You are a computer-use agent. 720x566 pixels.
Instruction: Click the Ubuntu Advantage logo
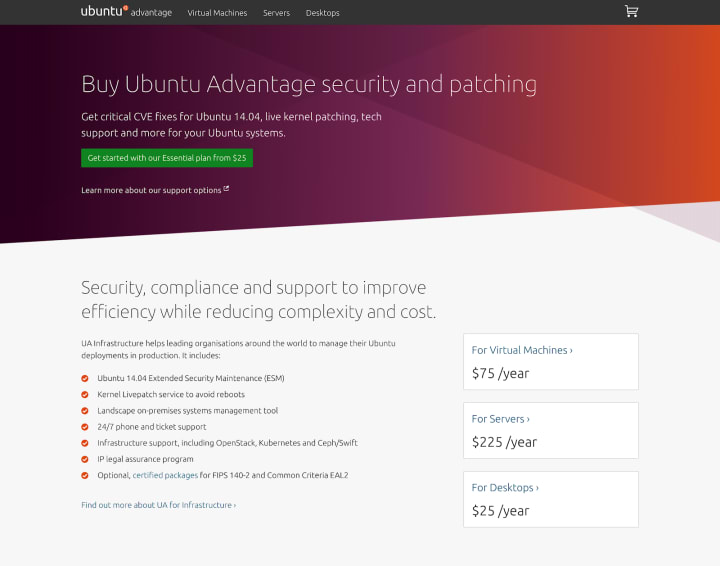point(126,11)
